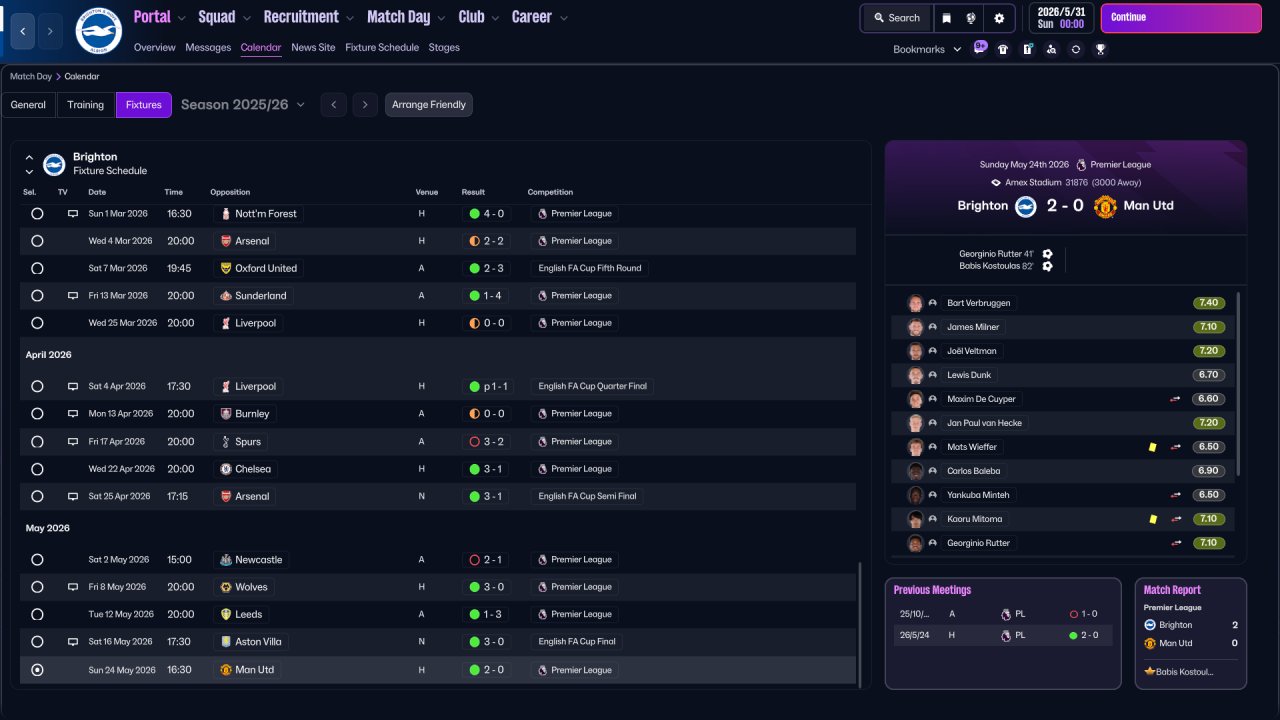The width and height of the screenshot is (1280, 720).
Task: Click the scouting magnifier icon in bookmarks bar
Action: 1051,49
